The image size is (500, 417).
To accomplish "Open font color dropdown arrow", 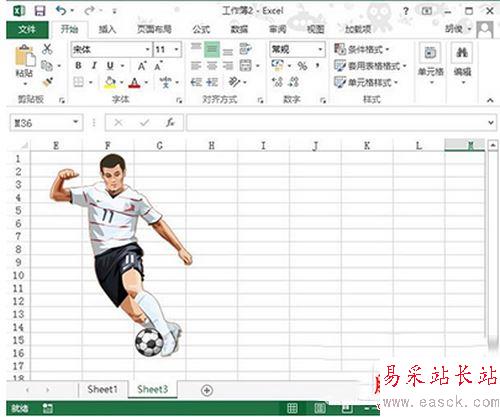I will point(146,82).
